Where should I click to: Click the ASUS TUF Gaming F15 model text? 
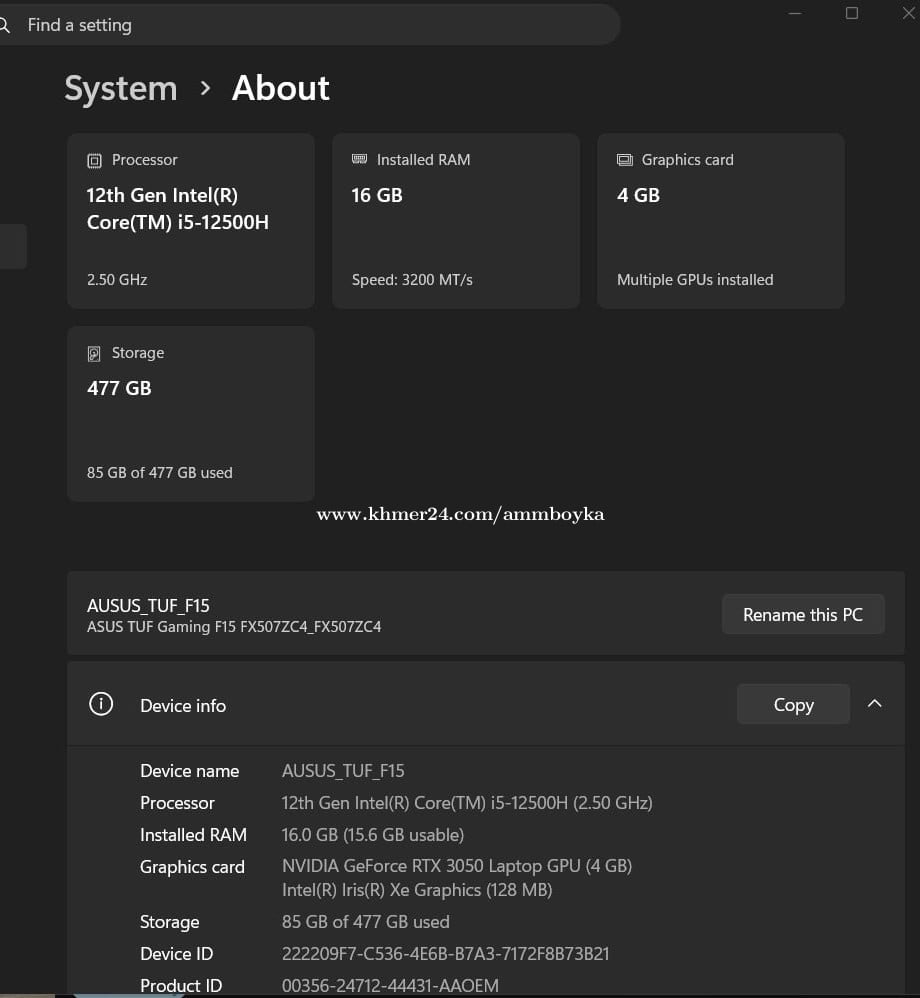pos(234,627)
